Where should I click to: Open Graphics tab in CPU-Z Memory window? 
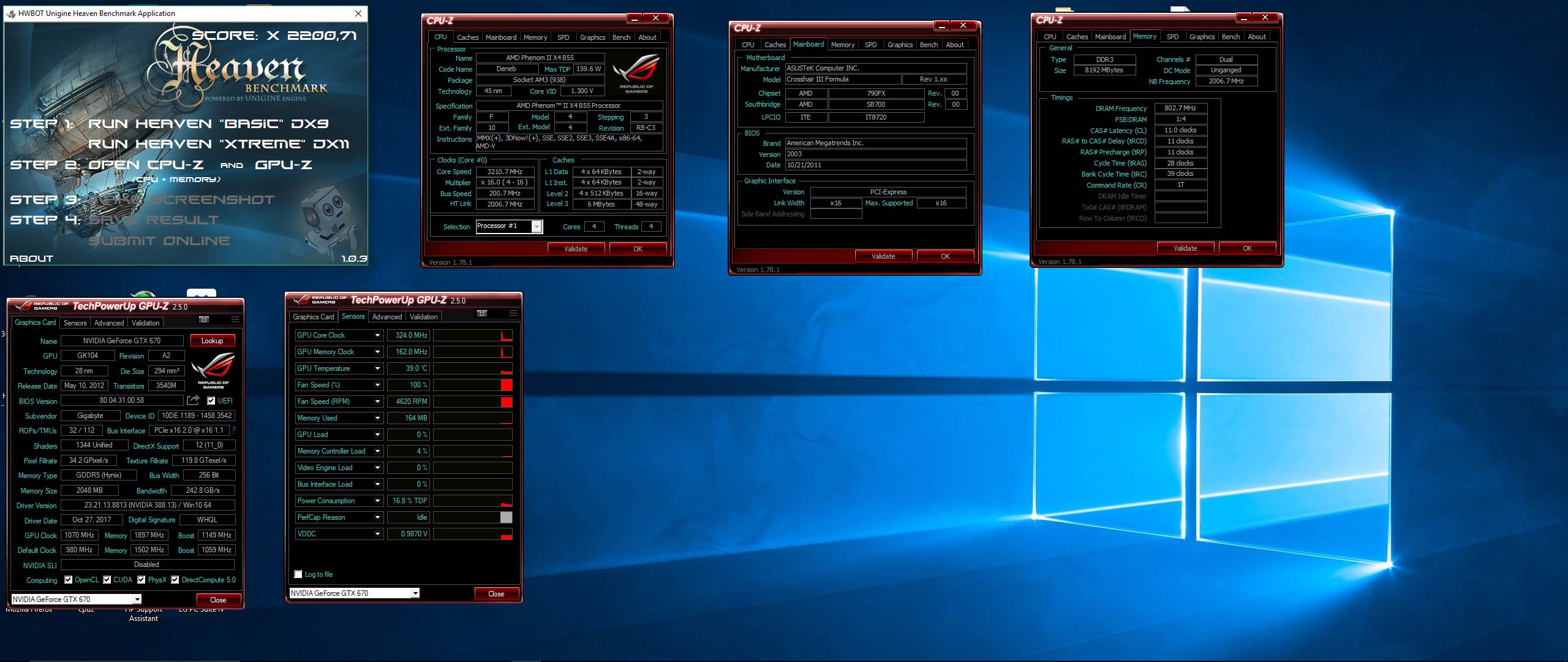click(x=1202, y=37)
